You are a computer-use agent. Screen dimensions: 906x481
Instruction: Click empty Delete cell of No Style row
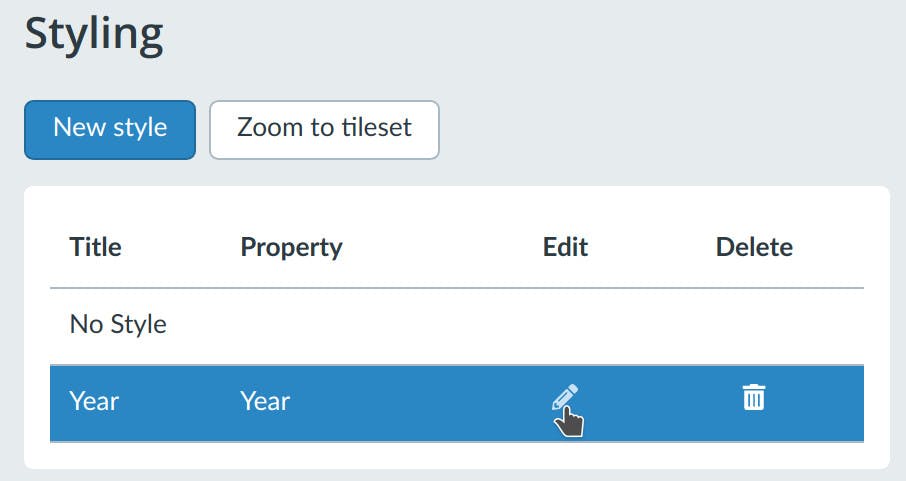coord(754,324)
